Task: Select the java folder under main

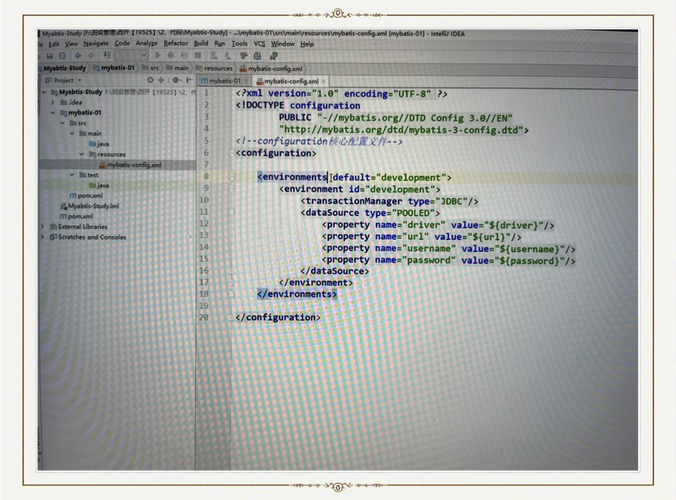Action: (x=99, y=144)
